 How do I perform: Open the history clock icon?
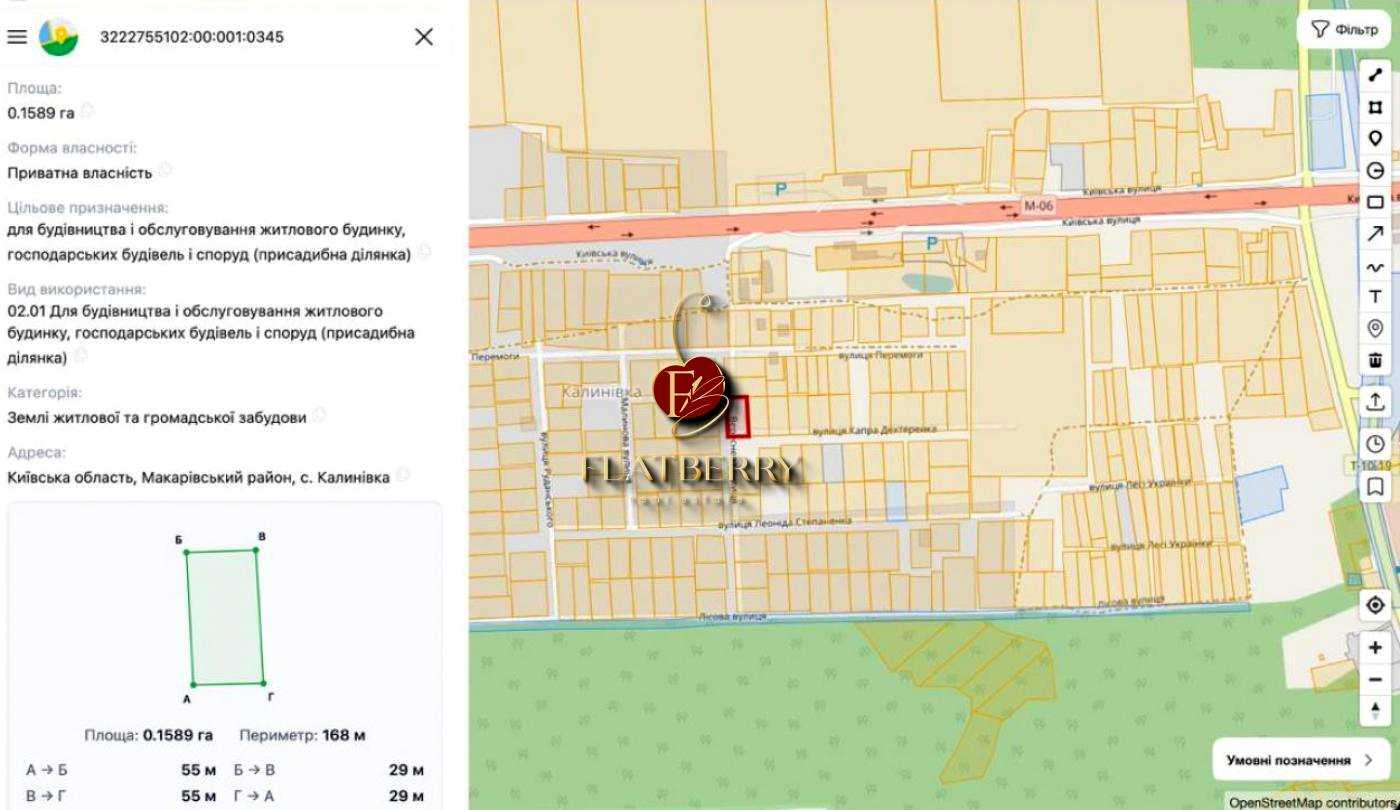(1375, 444)
